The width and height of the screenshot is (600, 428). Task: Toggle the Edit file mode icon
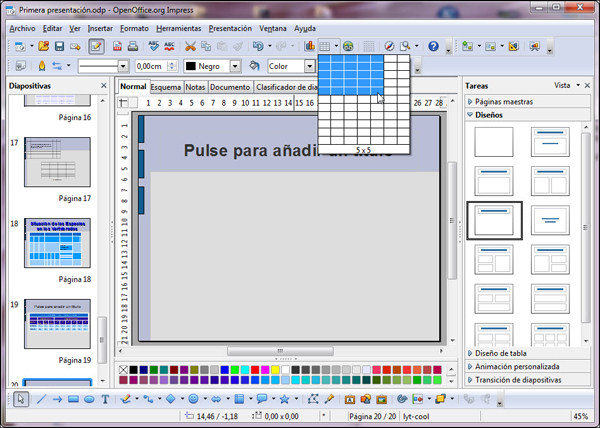tap(96, 47)
